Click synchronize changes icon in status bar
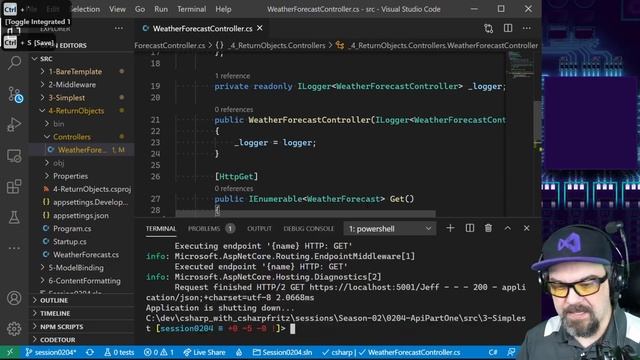This screenshot has width=640, height=360. (90, 352)
